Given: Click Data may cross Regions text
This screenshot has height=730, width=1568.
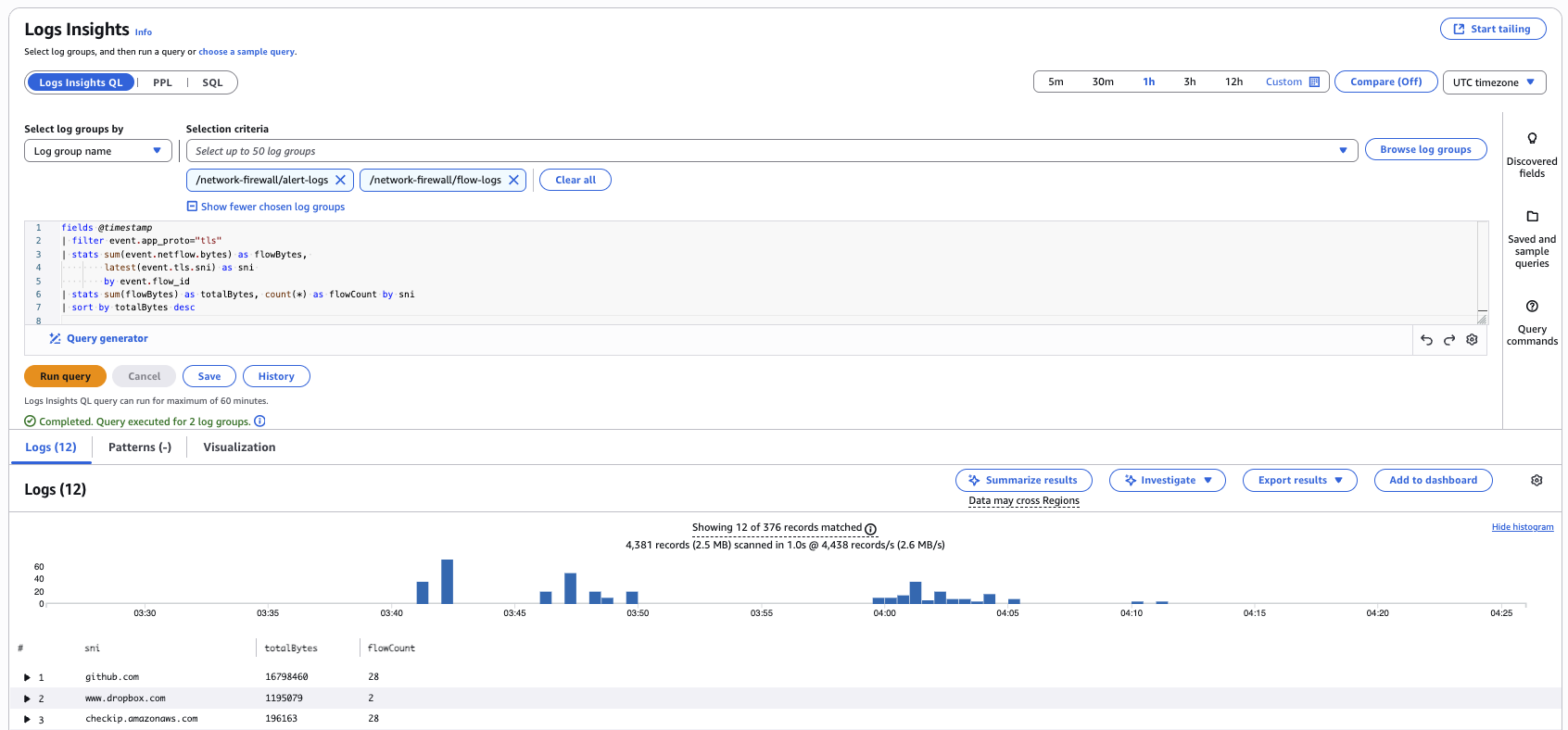Looking at the screenshot, I should pyautogui.click(x=1024, y=500).
